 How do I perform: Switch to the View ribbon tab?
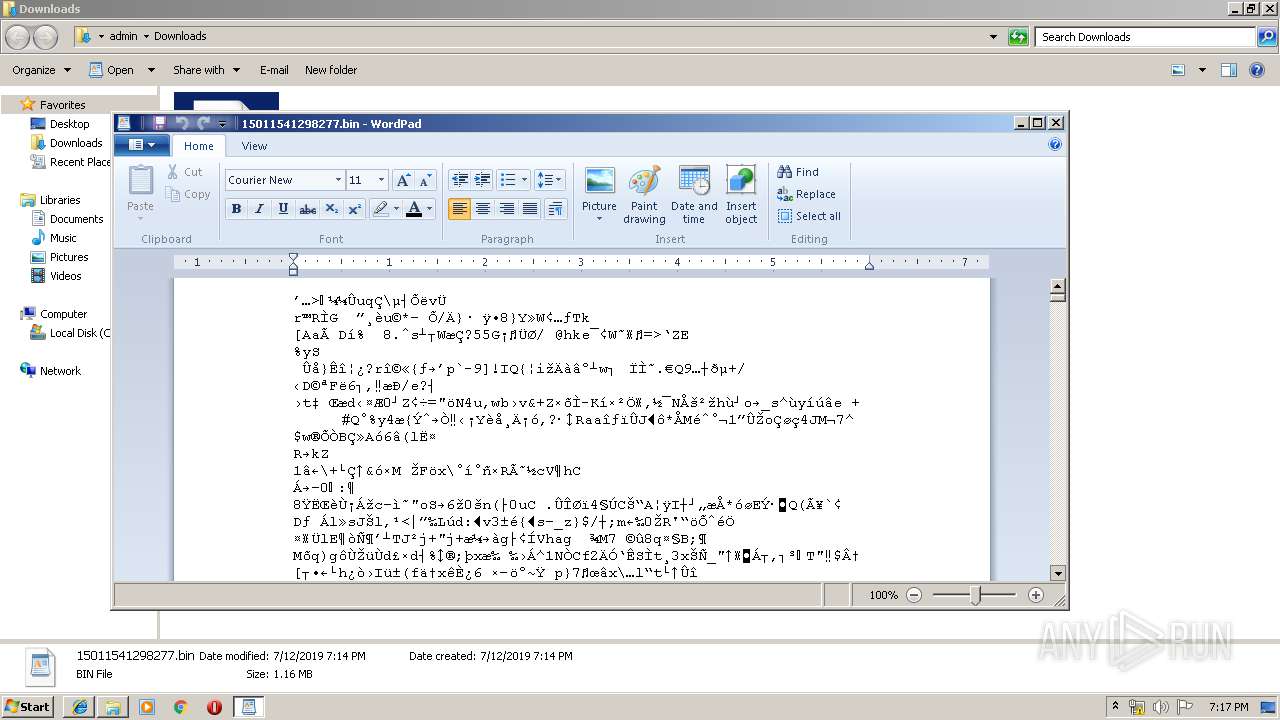[x=255, y=146]
